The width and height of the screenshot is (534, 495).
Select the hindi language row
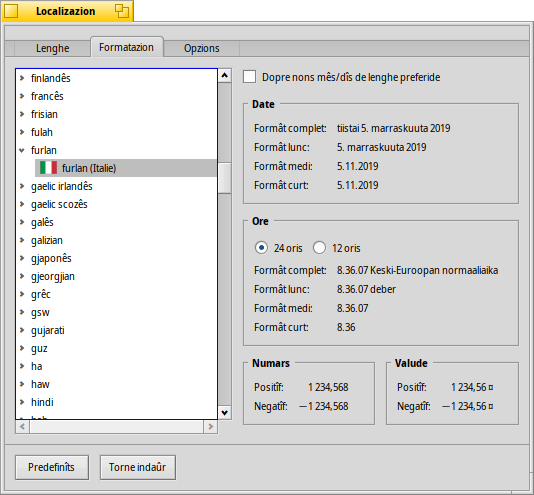pos(116,402)
